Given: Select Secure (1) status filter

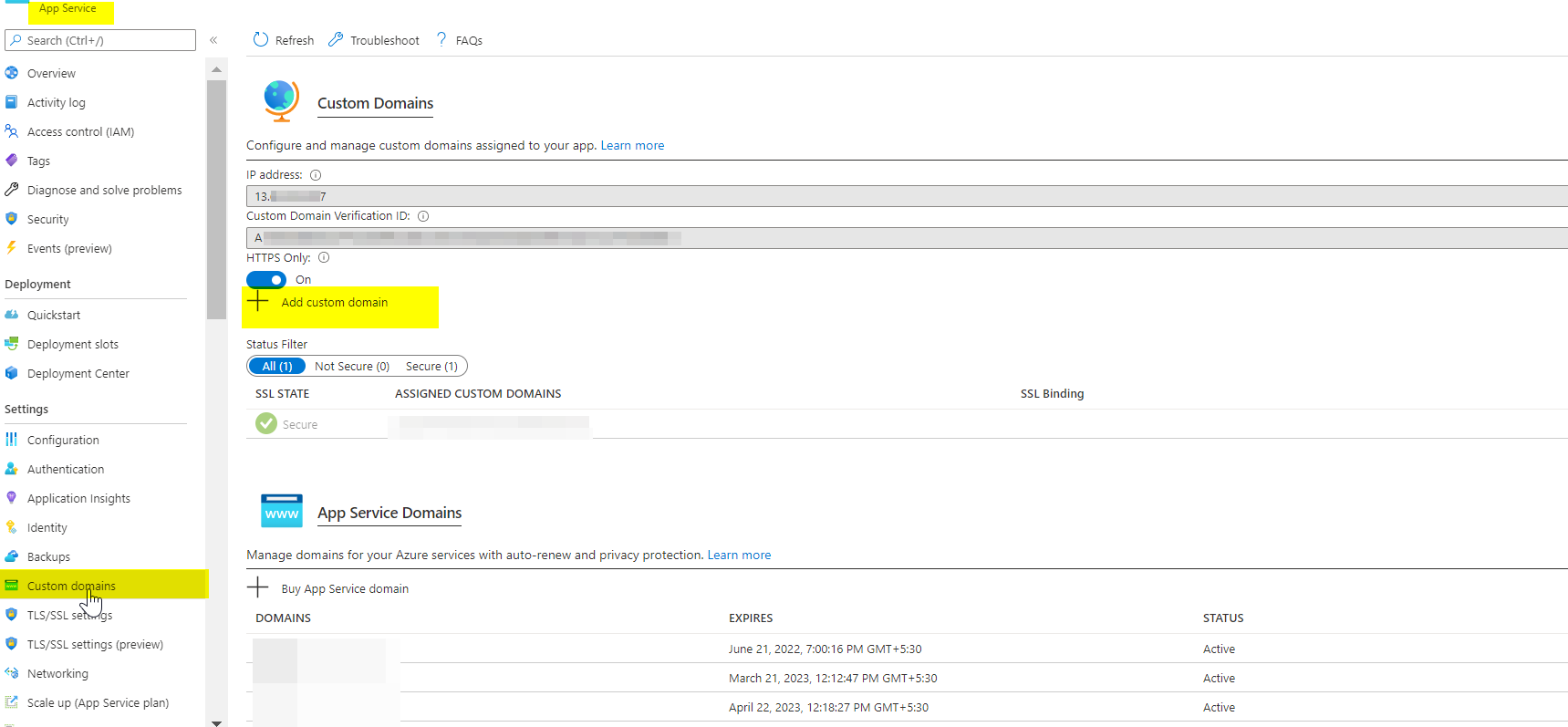Looking at the screenshot, I should tap(431, 366).
